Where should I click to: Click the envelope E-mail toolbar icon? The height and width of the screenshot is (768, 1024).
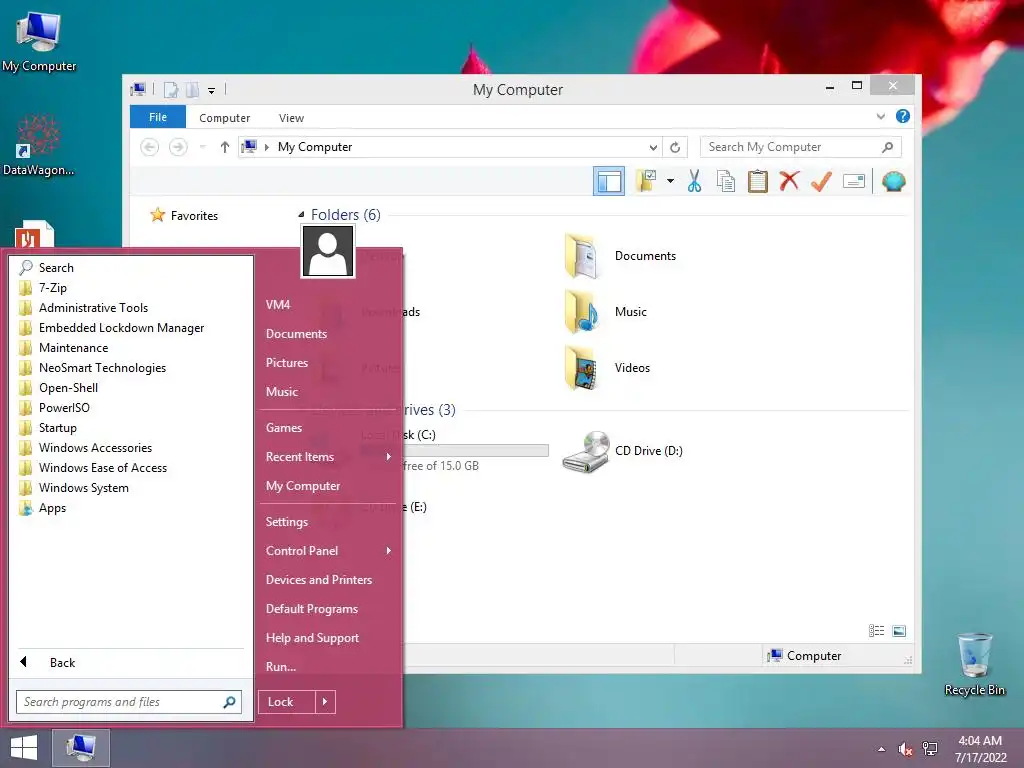coord(854,181)
